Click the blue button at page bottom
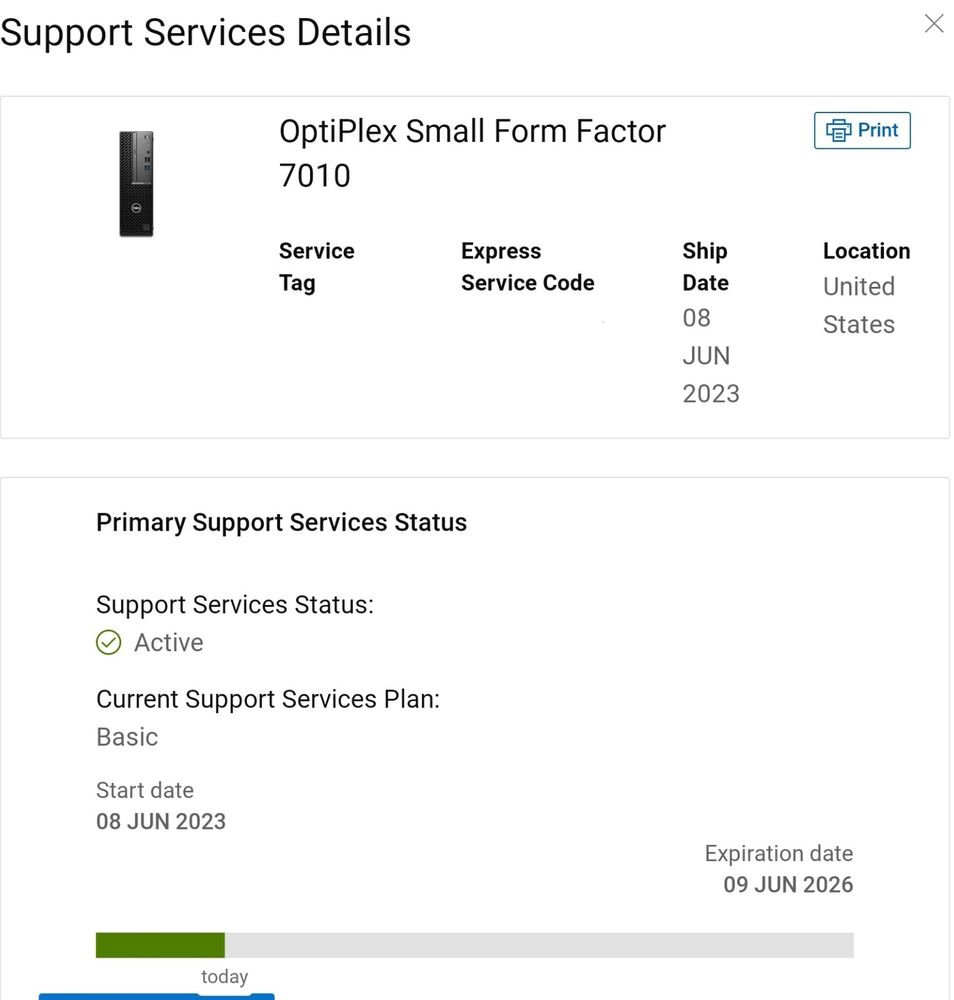 pos(156,996)
